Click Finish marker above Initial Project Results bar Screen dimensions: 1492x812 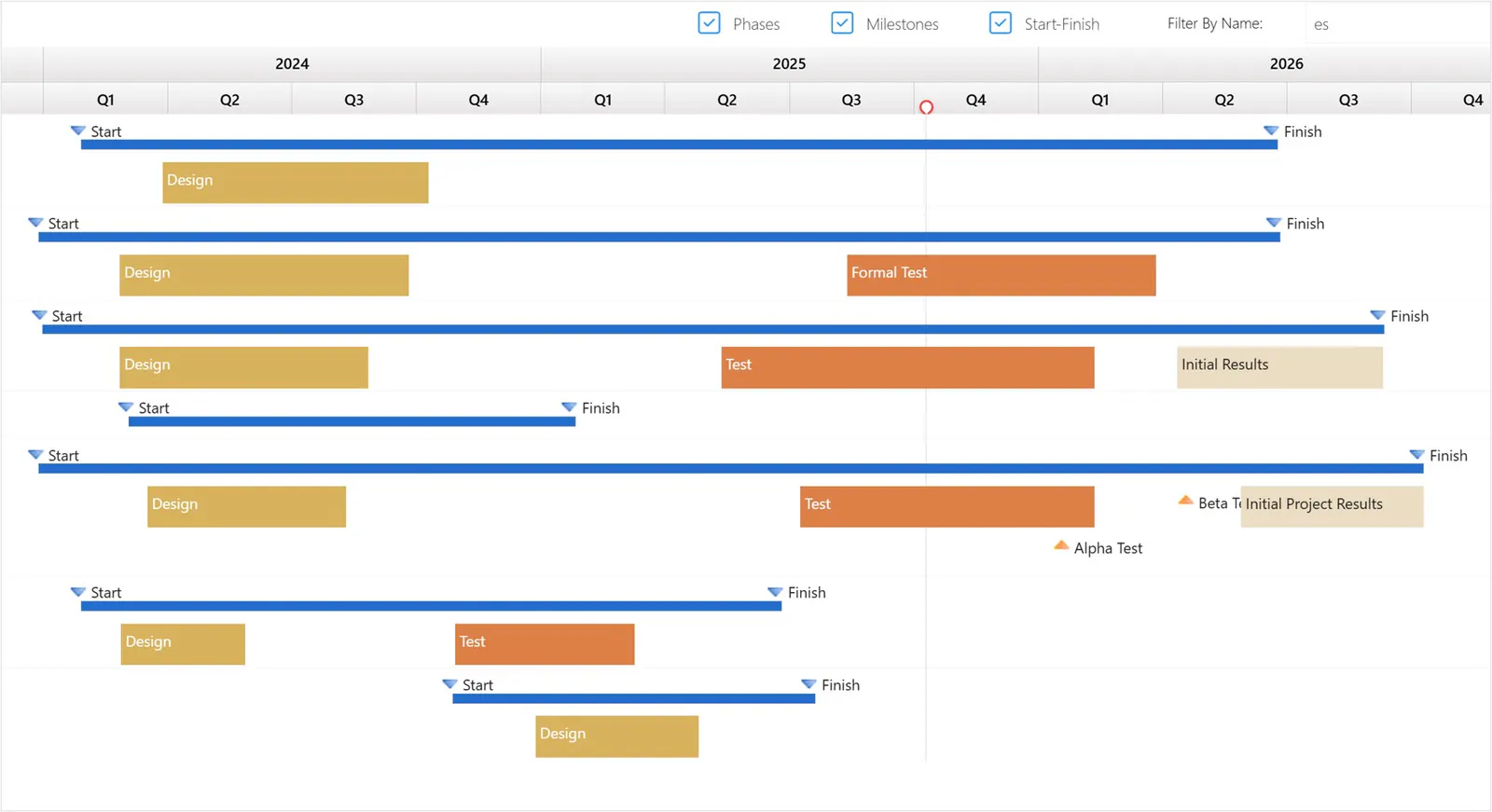pos(1416,455)
